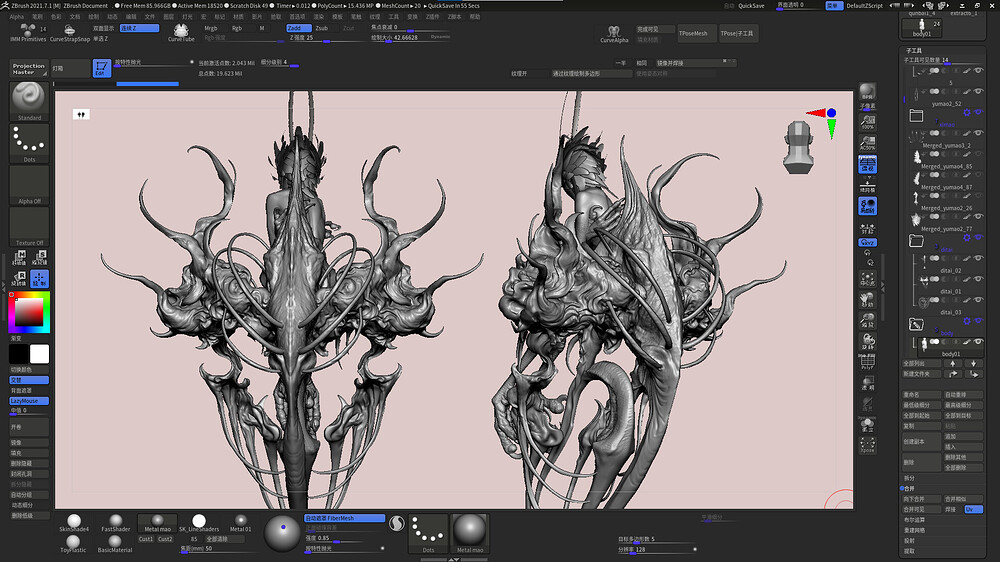Click the Xpose icon
The width and height of the screenshot is (1000, 562).
pos(867,445)
